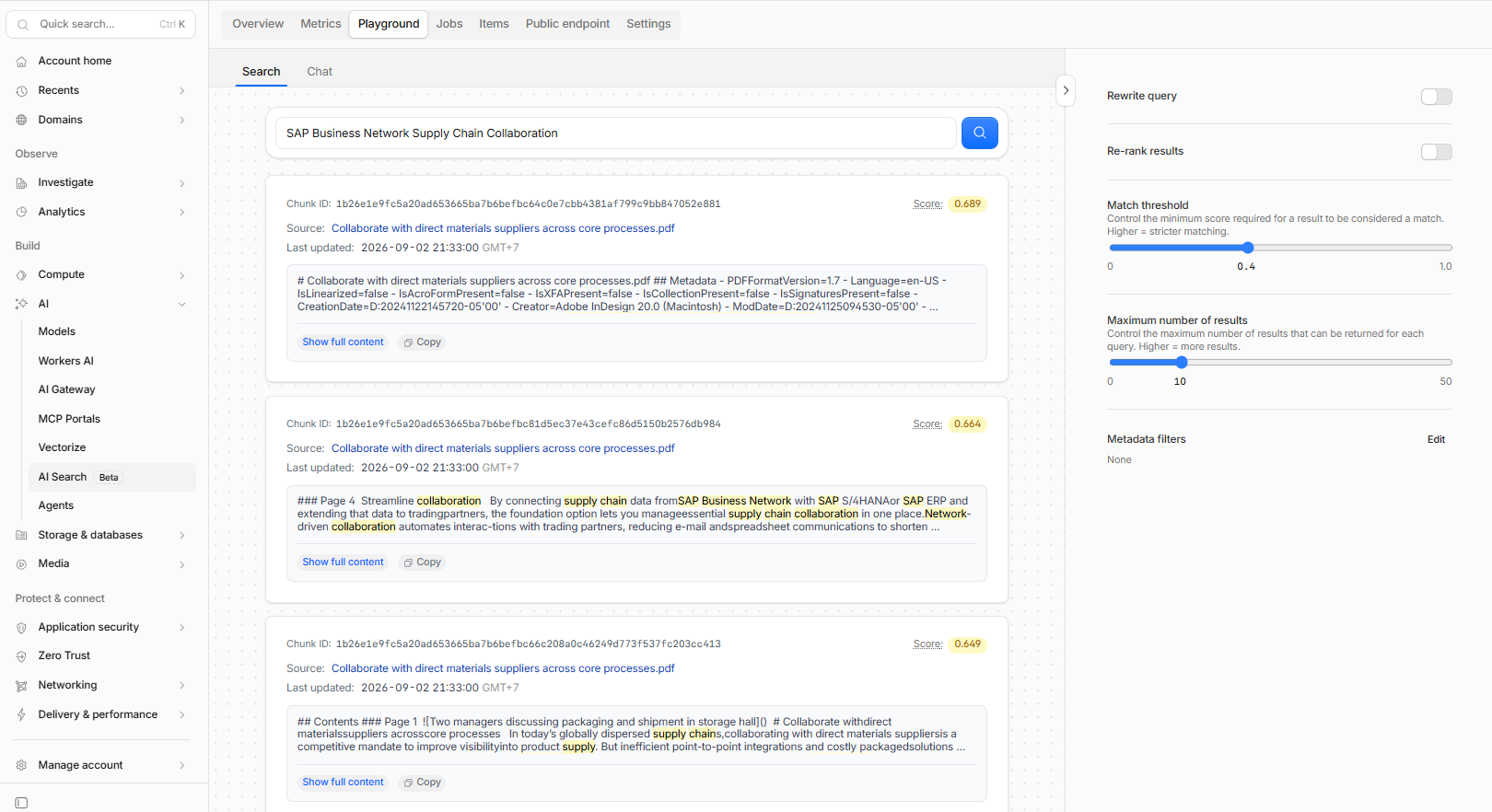Click the AI sparkle icon

point(21,304)
